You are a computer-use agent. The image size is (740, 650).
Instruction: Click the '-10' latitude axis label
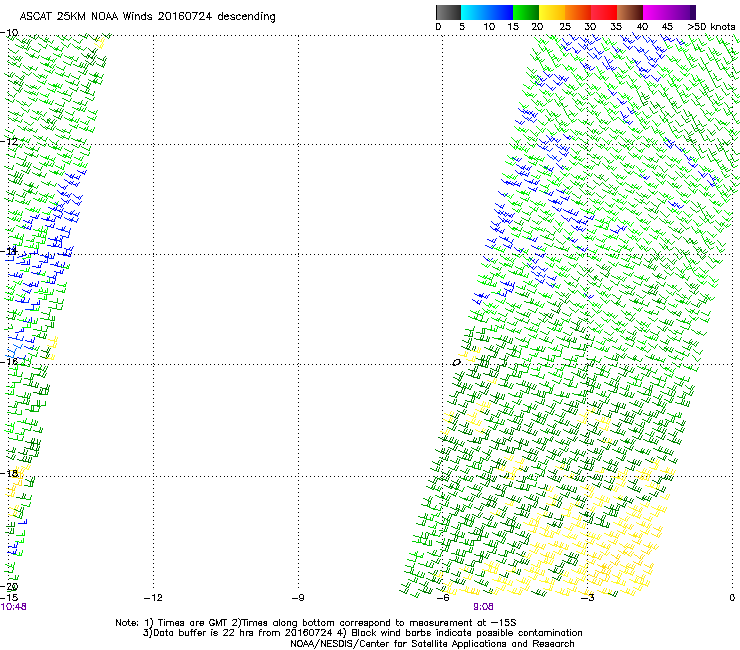pos(9,33)
